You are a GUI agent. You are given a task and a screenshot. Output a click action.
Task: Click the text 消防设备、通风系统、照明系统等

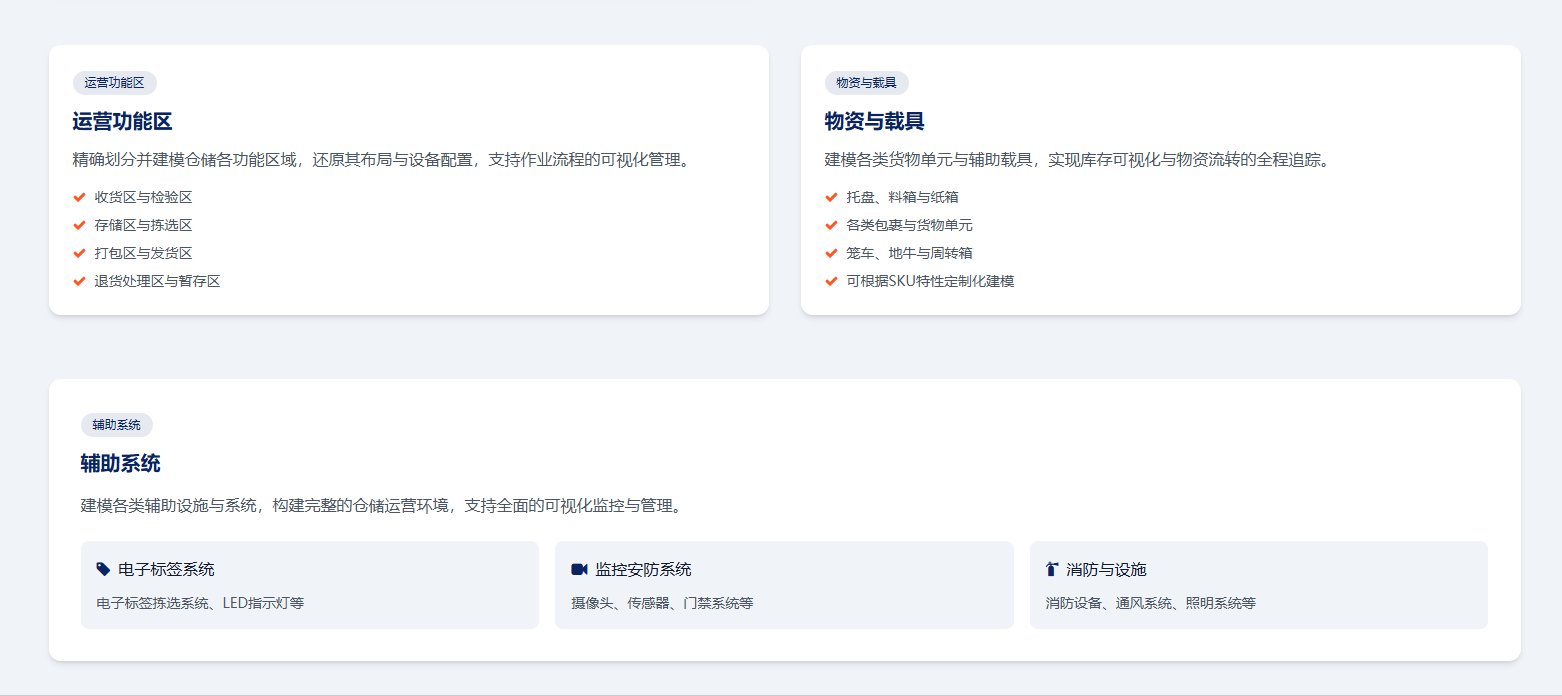pyautogui.click(x=1151, y=603)
